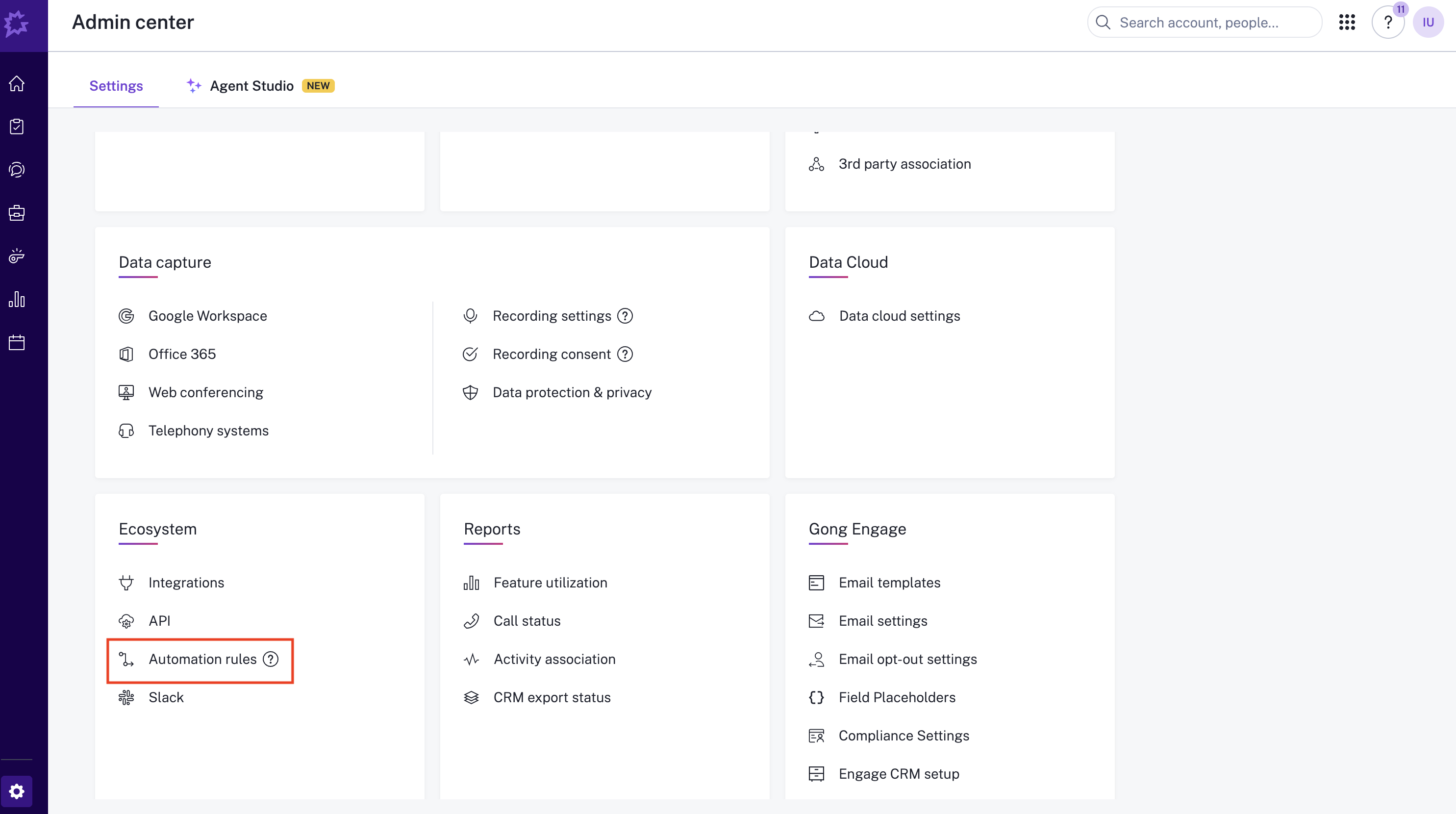
Task: Click the Slack logo icon
Action: tap(126, 698)
